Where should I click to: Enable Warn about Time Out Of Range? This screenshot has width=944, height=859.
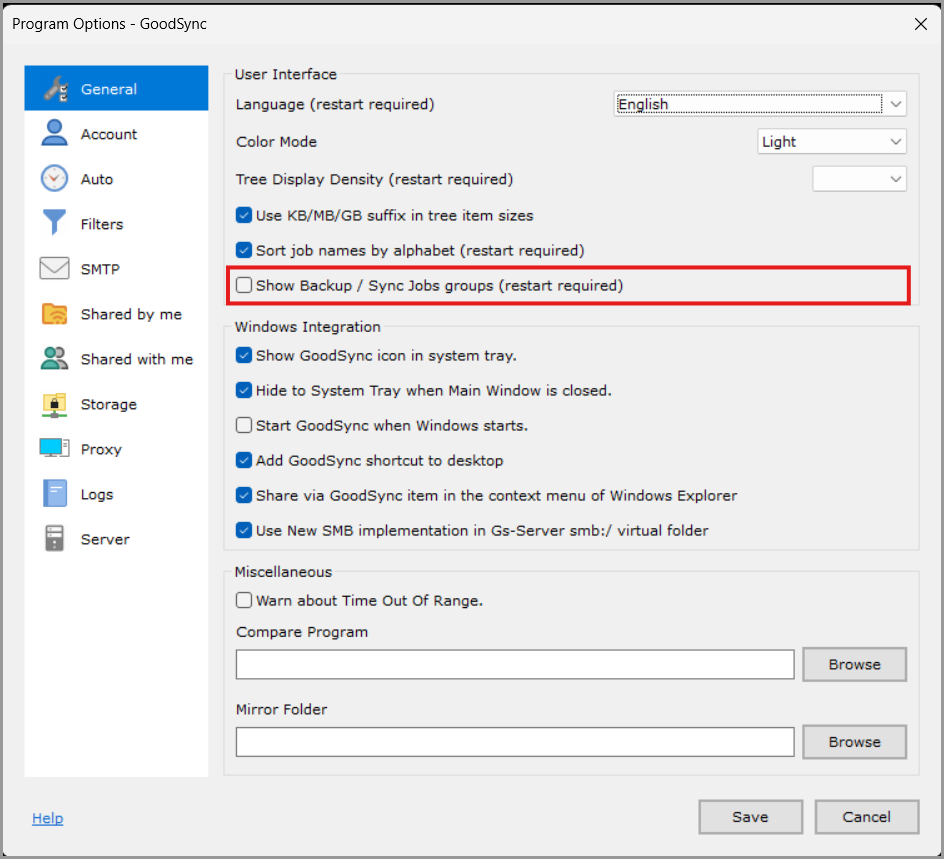tap(244, 600)
